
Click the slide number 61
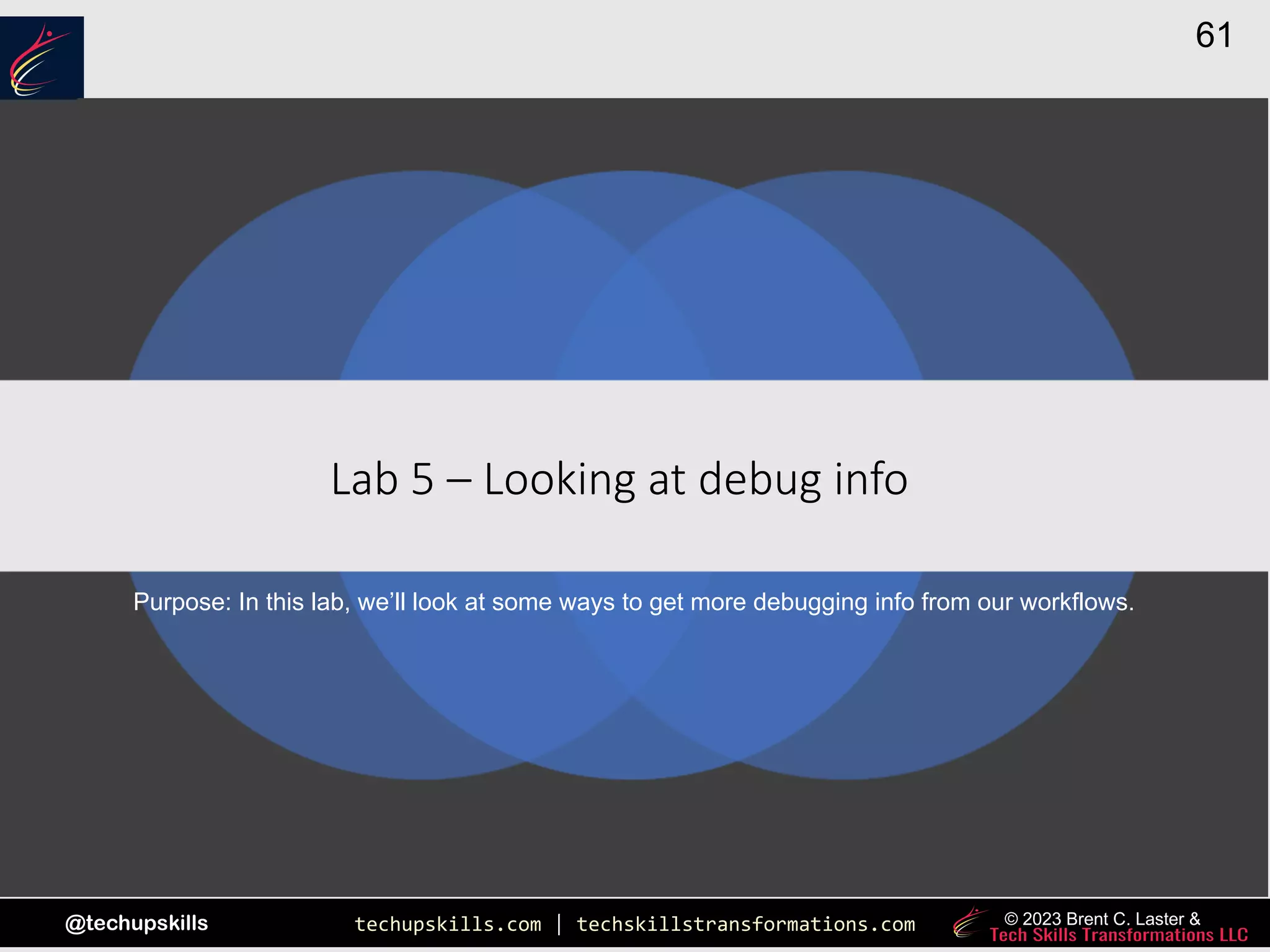pos(1213,35)
